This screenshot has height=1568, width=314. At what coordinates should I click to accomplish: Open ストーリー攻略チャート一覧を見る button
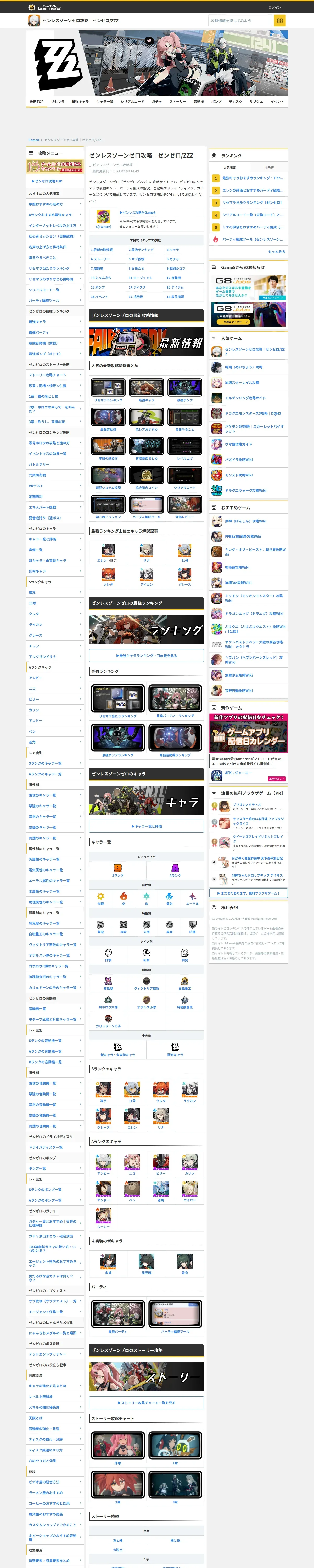click(x=146, y=1402)
